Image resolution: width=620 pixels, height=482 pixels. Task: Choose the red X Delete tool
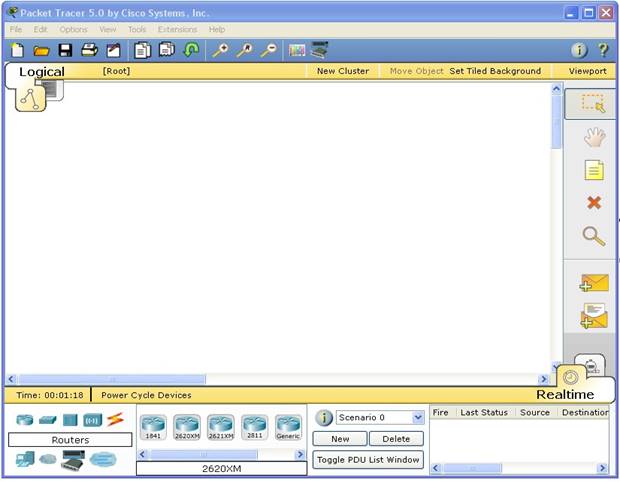tap(594, 203)
